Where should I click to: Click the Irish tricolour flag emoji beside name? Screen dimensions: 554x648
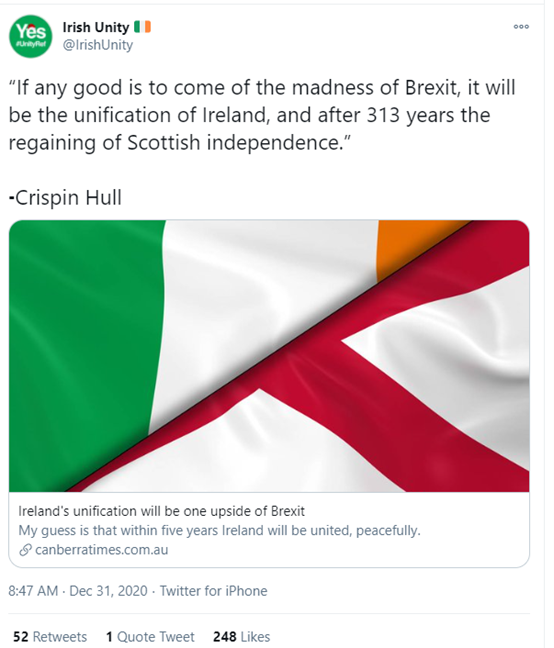pos(142,27)
